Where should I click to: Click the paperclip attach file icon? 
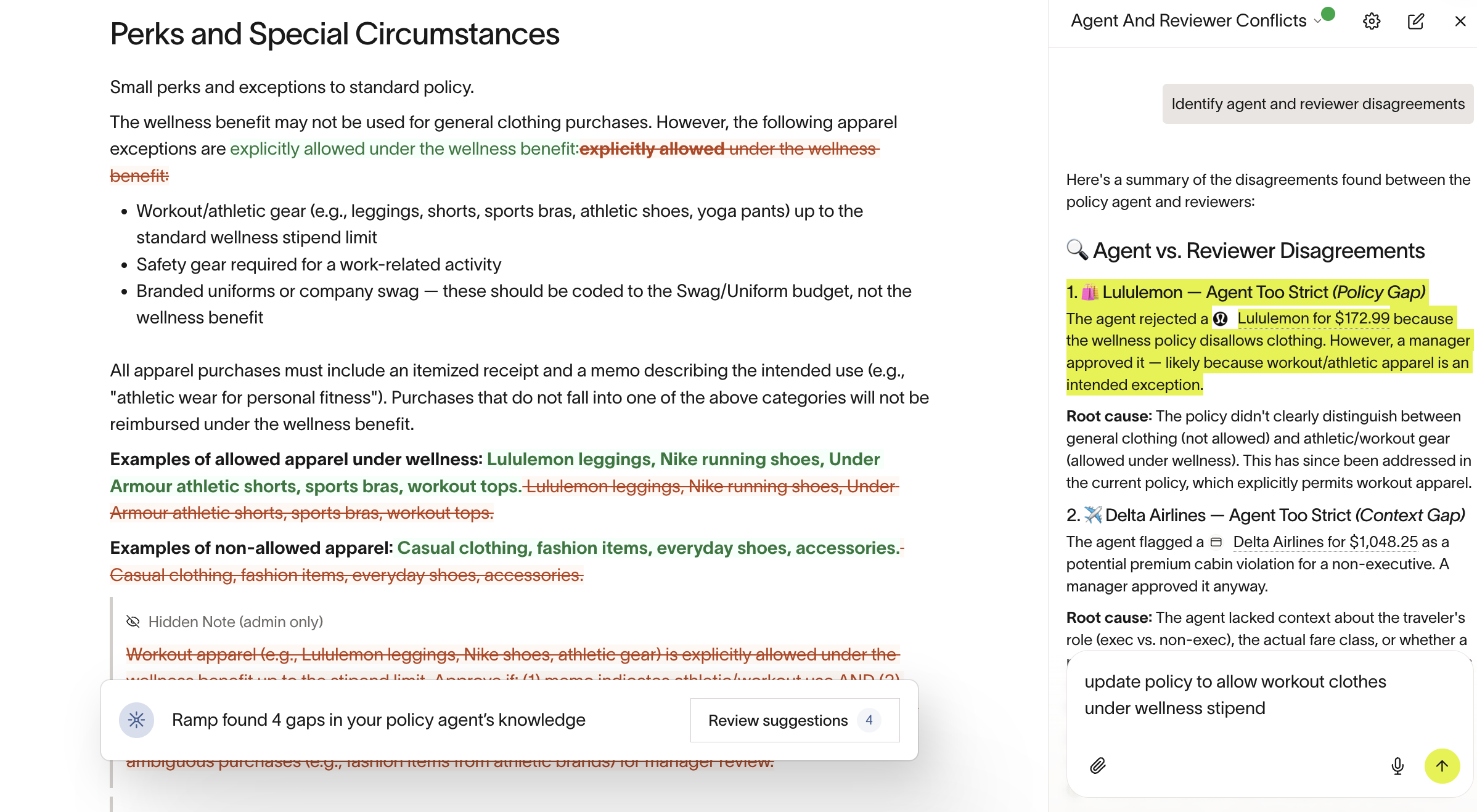[1098, 766]
